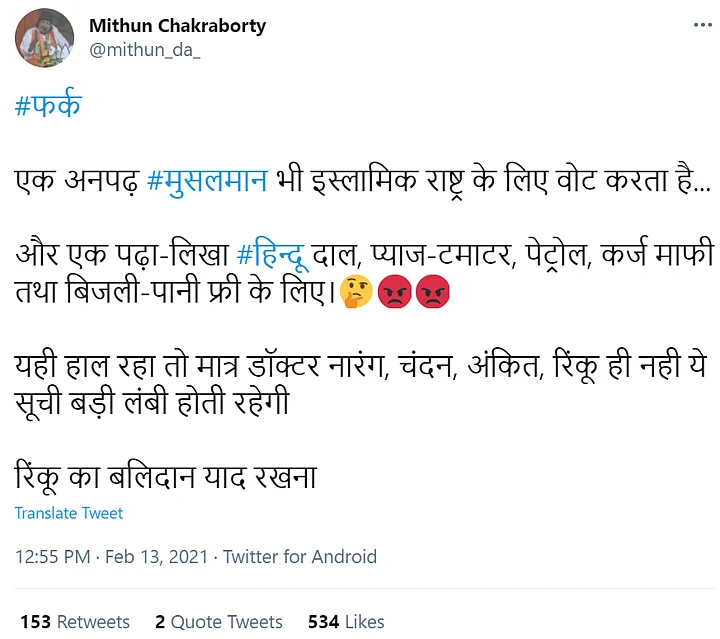Image resolution: width=720 pixels, height=639 pixels.
Task: Click the tweet line mentioning इस्लामिक राष्ट्र
Action: pyautogui.click(x=499, y=182)
